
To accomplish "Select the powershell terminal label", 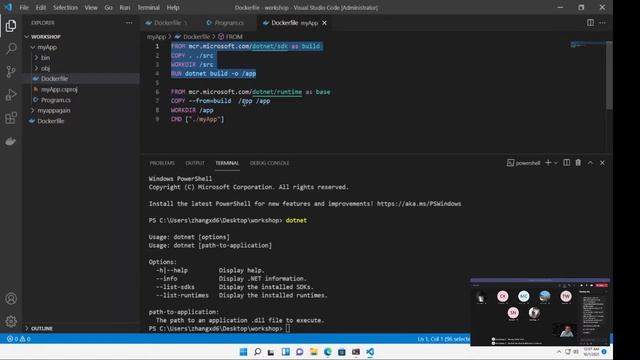I will 524,163.
